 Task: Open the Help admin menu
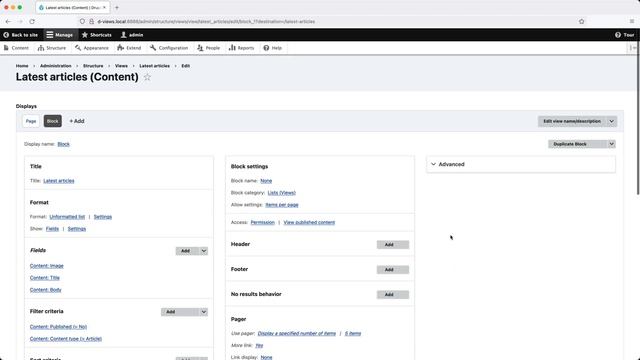[x=273, y=48]
